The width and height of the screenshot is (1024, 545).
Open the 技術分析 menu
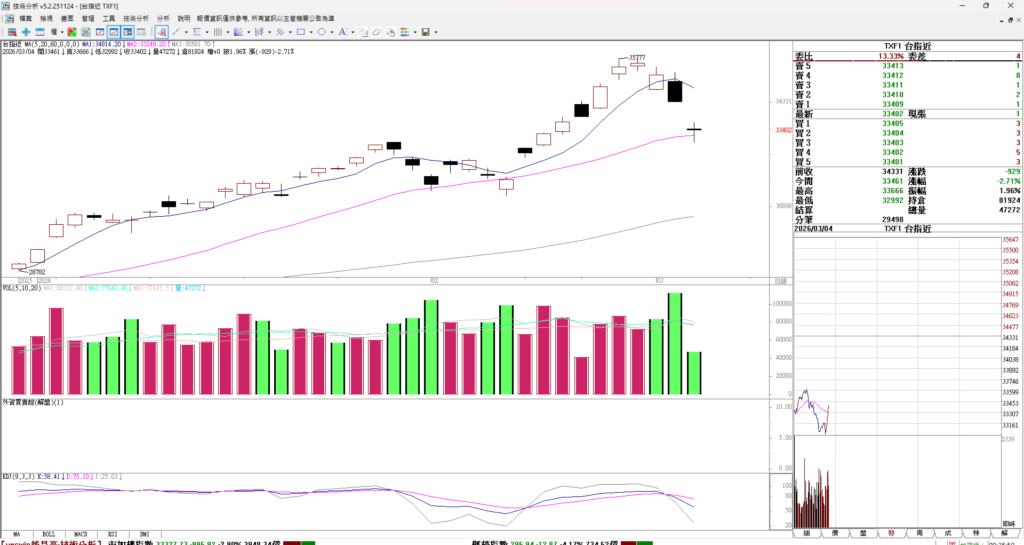click(x=136, y=18)
